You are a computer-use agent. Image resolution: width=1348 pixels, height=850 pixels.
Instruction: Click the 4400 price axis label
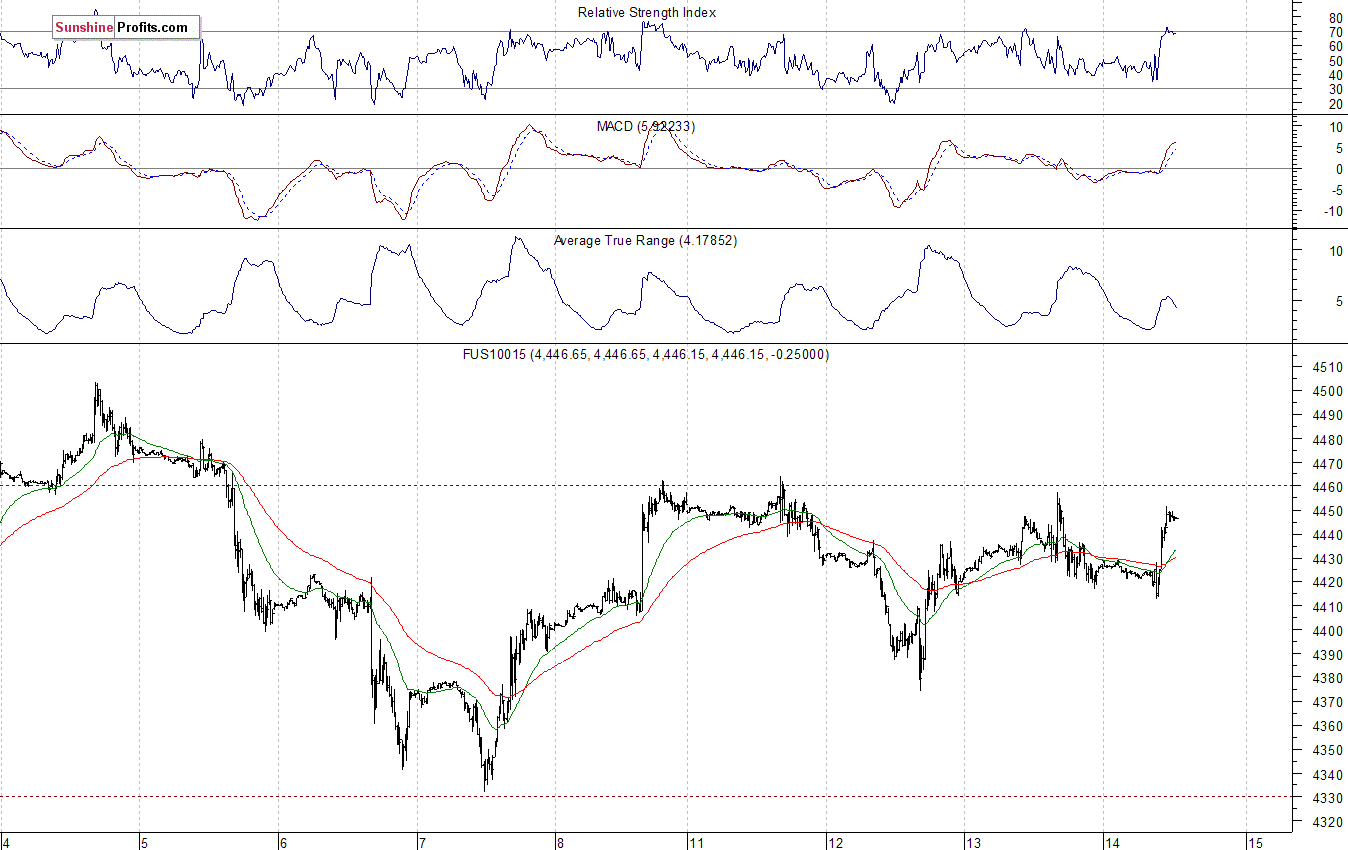[x=1326, y=631]
